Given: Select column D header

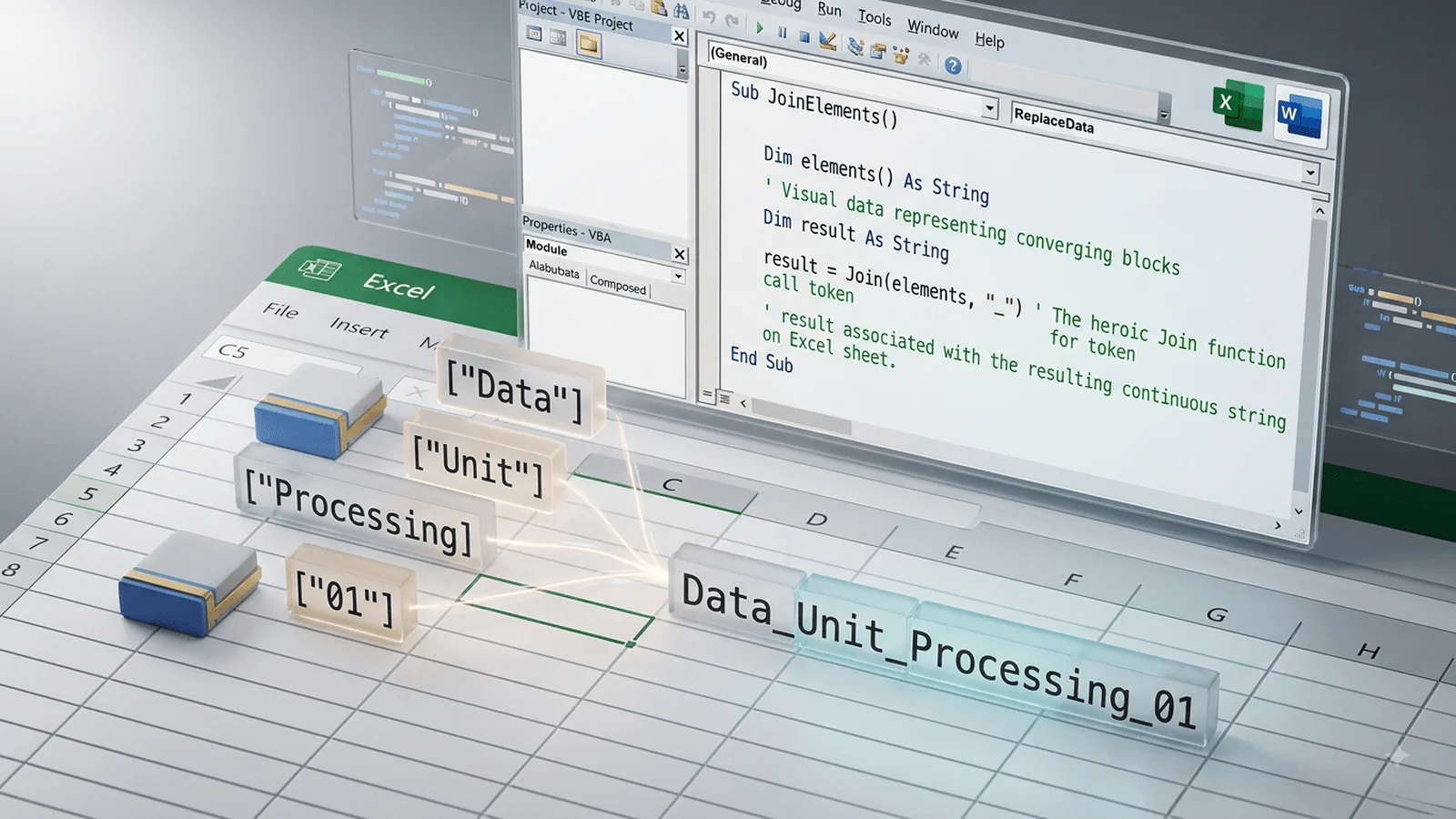Looking at the screenshot, I should pos(816,519).
